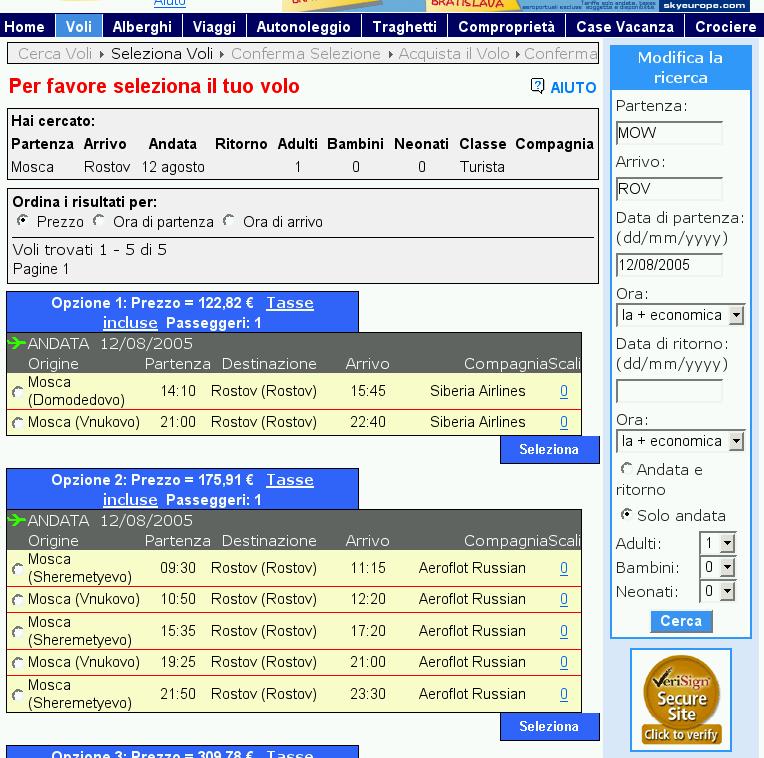Click the green airplane icon in Opzione 2
This screenshot has height=758, width=764.
point(16,520)
